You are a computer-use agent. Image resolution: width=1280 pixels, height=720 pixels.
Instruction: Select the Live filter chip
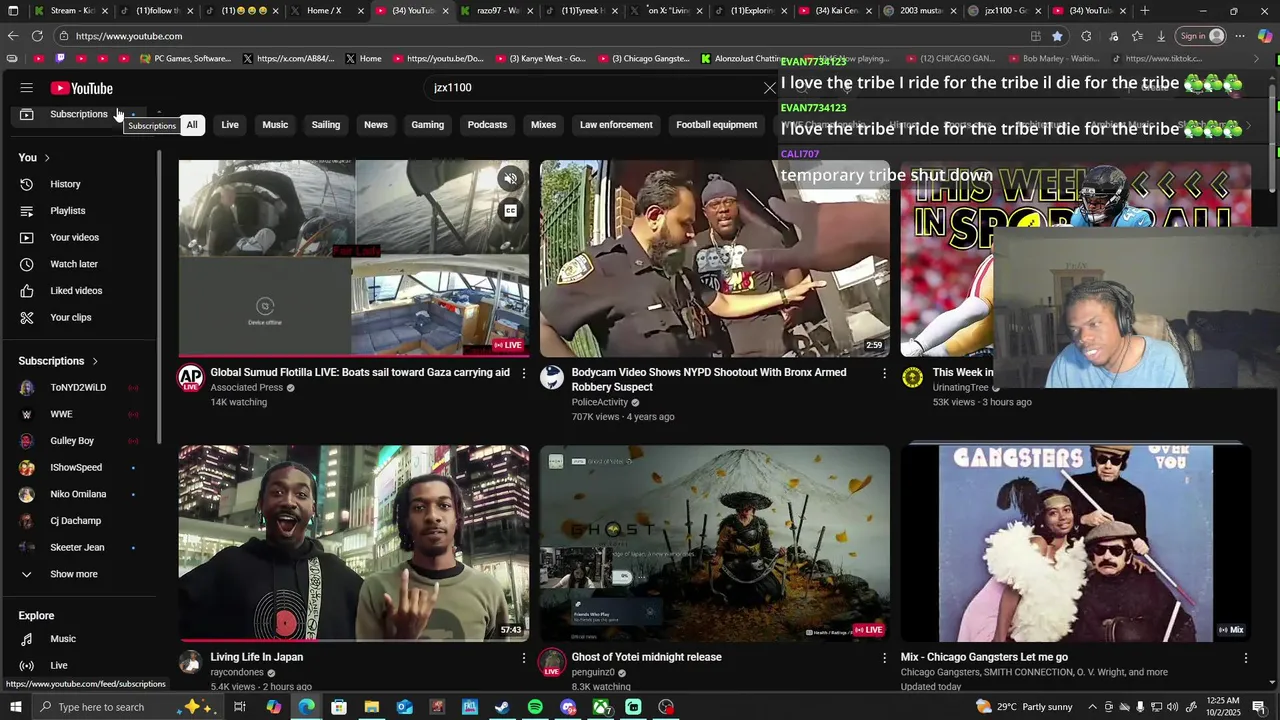(230, 125)
